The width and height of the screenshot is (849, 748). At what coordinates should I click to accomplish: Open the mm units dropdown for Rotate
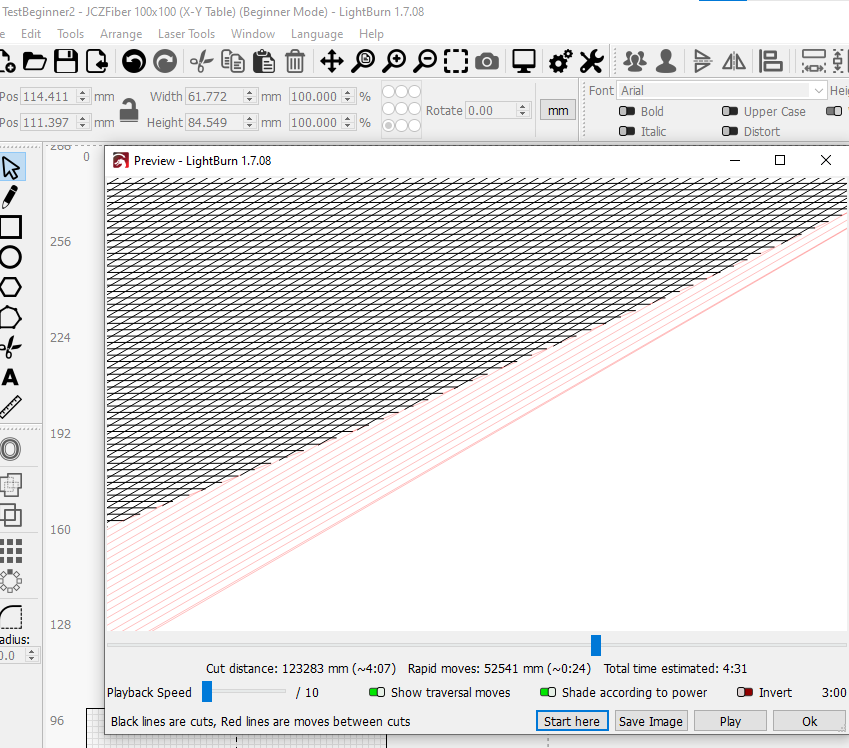pyautogui.click(x=557, y=110)
